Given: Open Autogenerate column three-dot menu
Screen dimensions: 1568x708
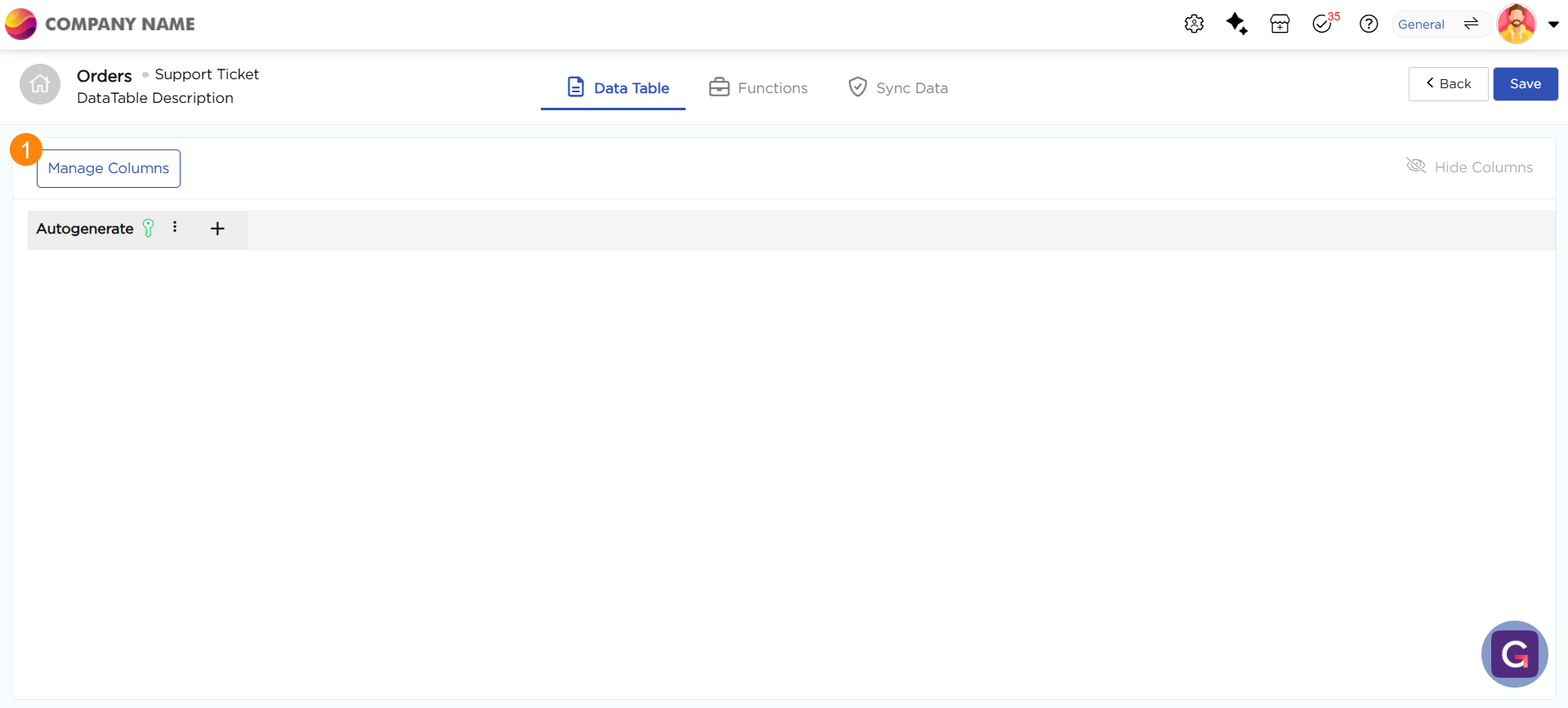Looking at the screenshot, I should point(175,228).
